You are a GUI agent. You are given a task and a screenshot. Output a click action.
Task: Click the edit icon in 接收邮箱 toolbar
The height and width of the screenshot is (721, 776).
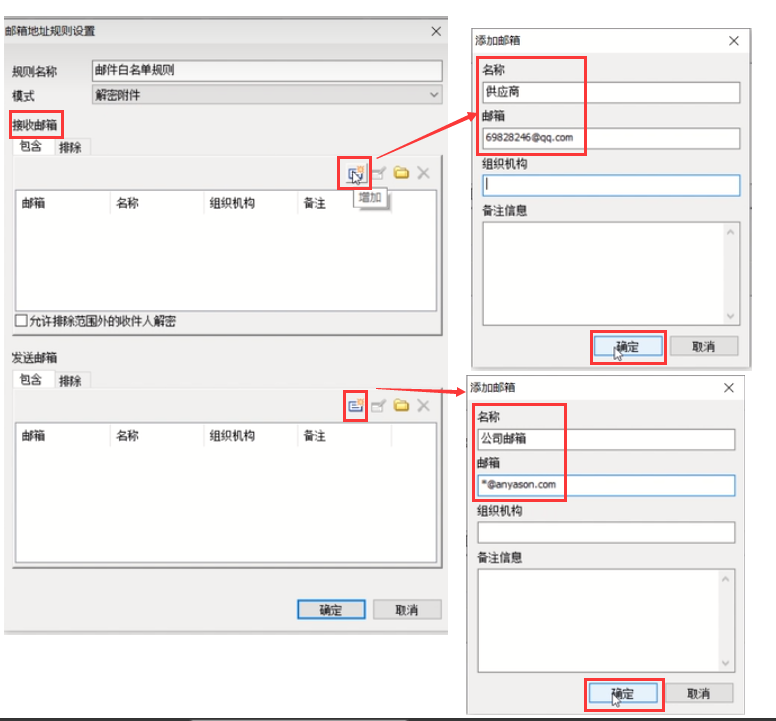pyautogui.click(x=379, y=173)
